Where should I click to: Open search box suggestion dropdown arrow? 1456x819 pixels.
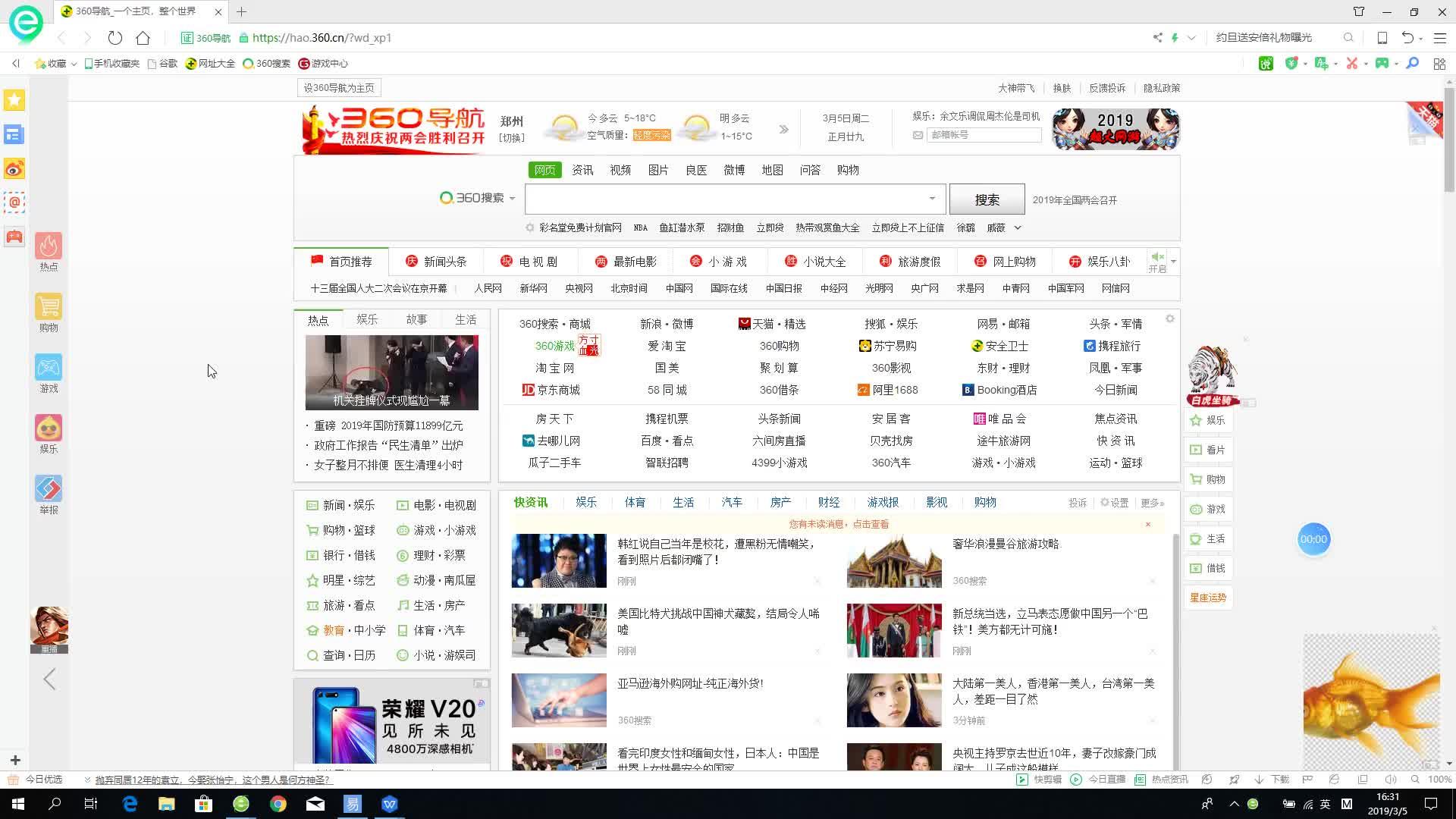pyautogui.click(x=932, y=199)
